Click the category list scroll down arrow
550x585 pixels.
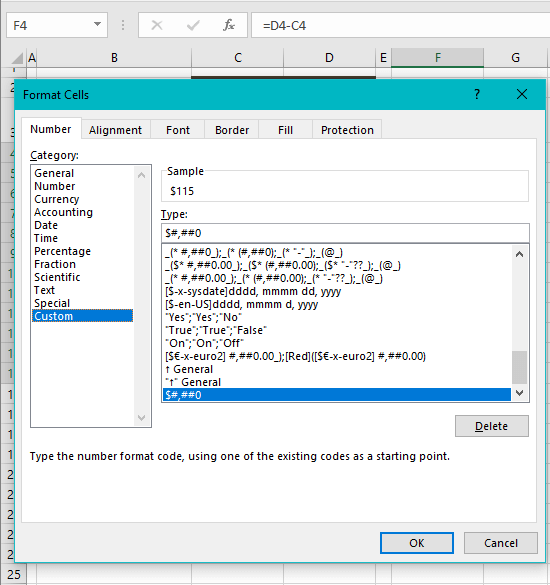141,417
